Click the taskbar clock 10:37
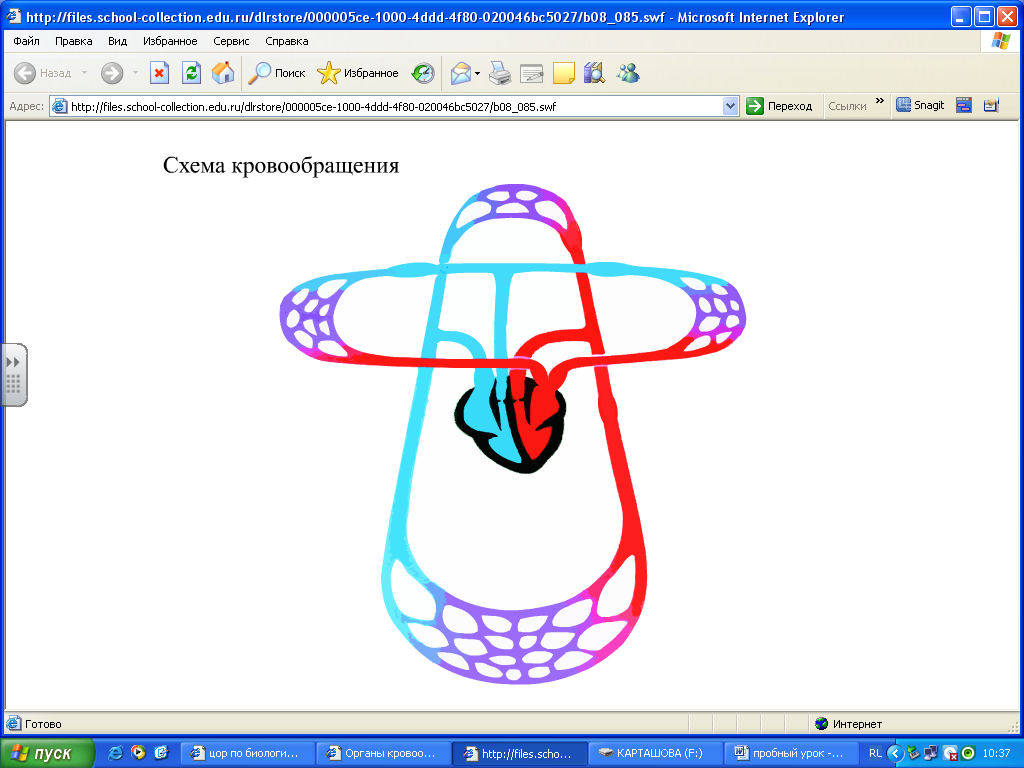The height and width of the screenshot is (768, 1024). click(x=996, y=753)
